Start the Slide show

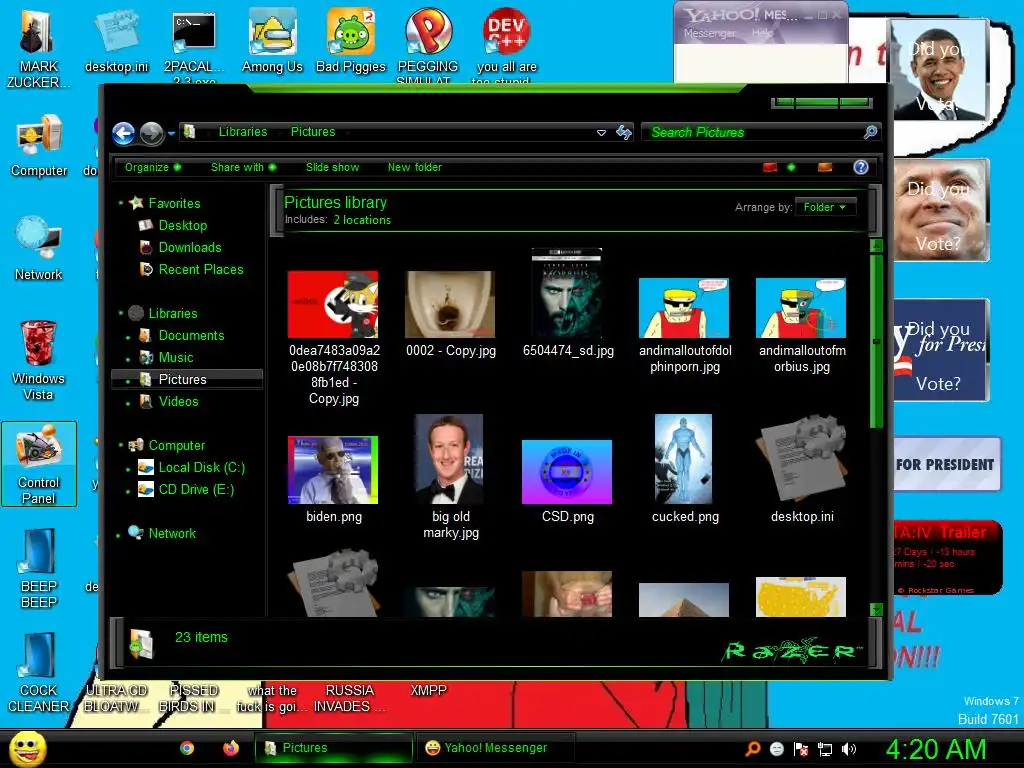tap(332, 167)
